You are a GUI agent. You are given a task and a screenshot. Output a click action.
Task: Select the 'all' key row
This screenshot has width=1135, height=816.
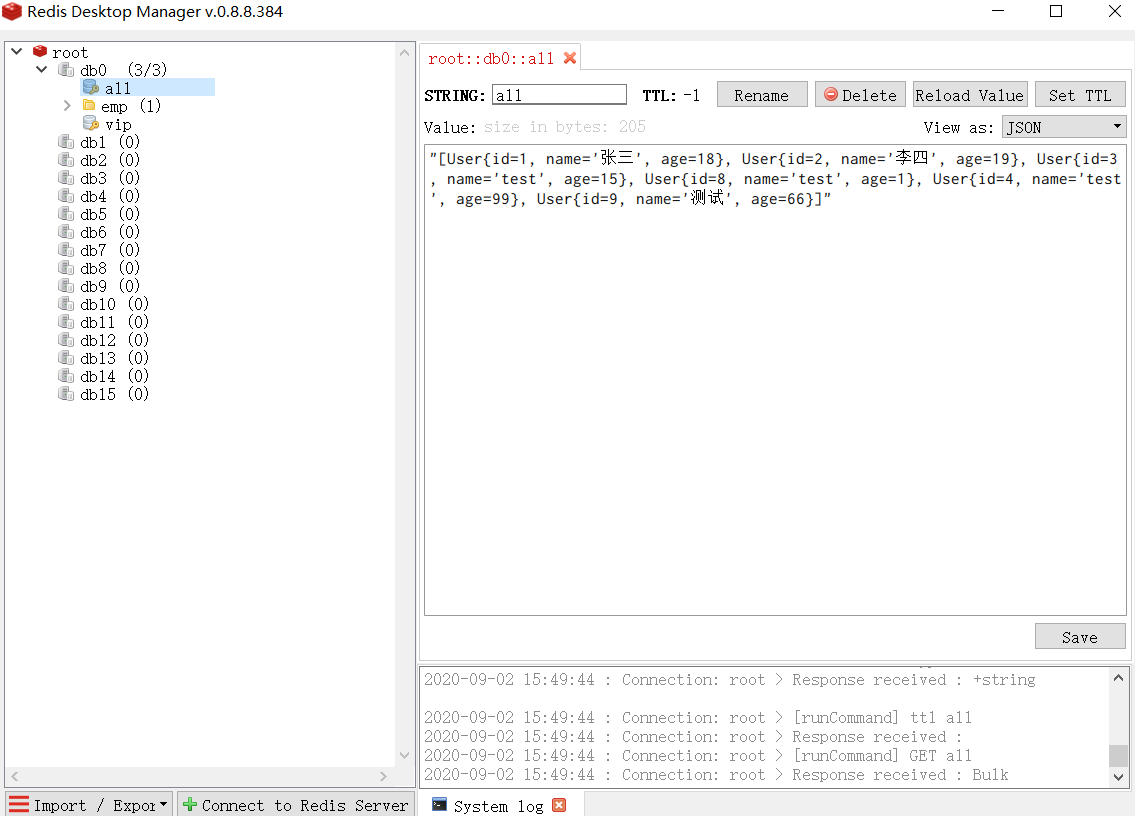click(147, 88)
